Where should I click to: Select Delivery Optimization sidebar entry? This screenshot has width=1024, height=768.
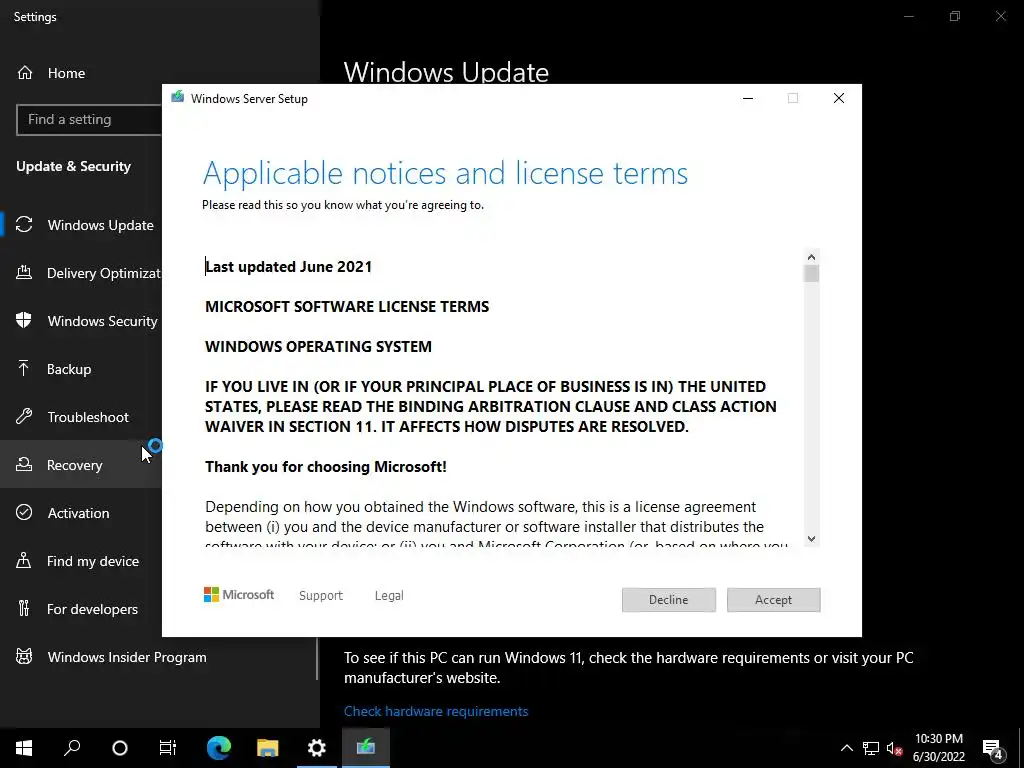pyautogui.click(x=81, y=273)
